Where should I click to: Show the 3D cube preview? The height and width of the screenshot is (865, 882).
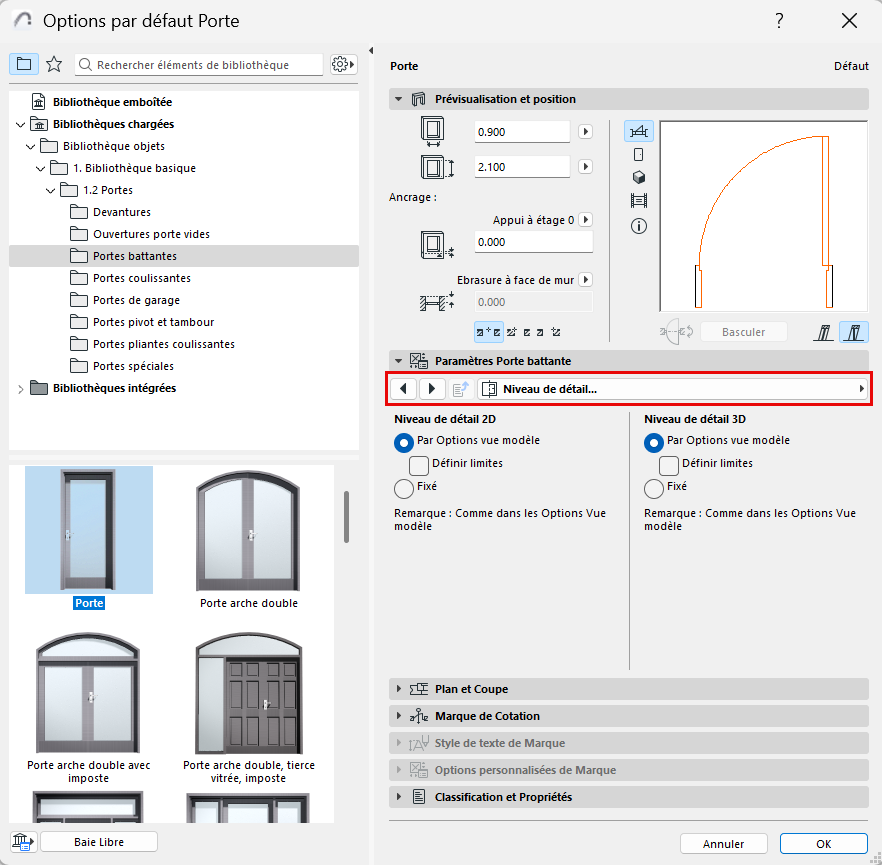(x=639, y=177)
